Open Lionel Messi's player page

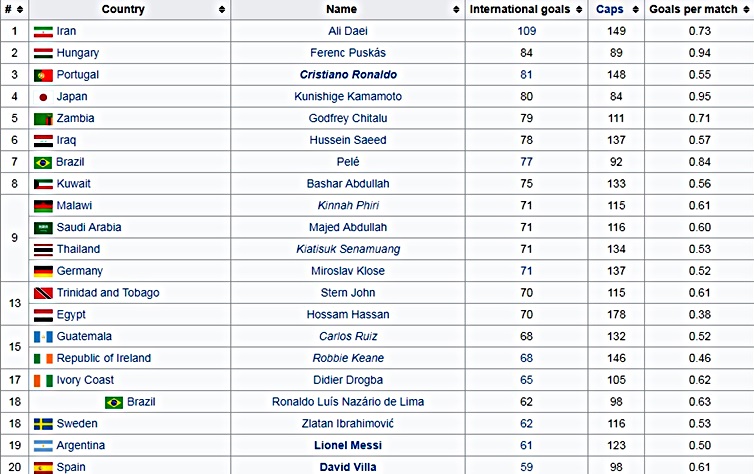[x=348, y=445]
